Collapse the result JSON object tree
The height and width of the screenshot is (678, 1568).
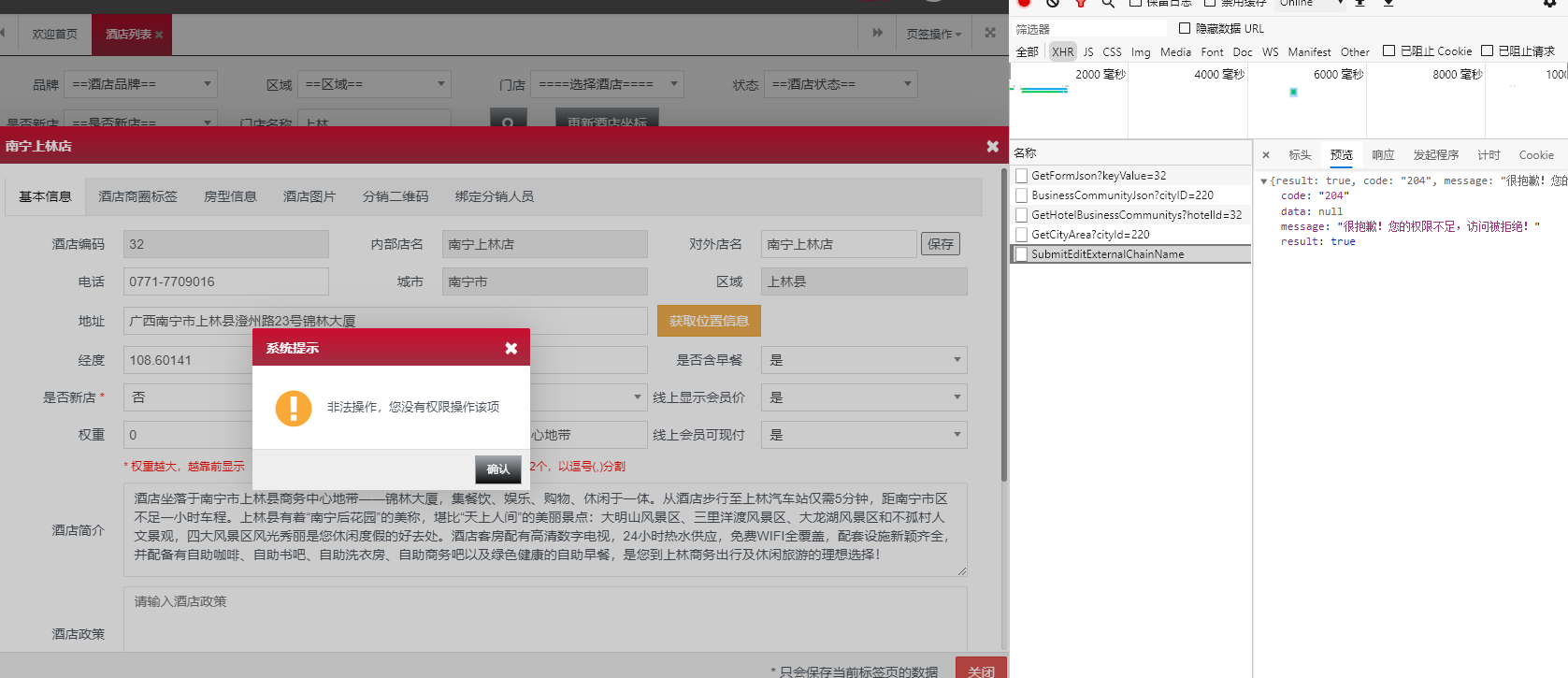pyautogui.click(x=1264, y=181)
